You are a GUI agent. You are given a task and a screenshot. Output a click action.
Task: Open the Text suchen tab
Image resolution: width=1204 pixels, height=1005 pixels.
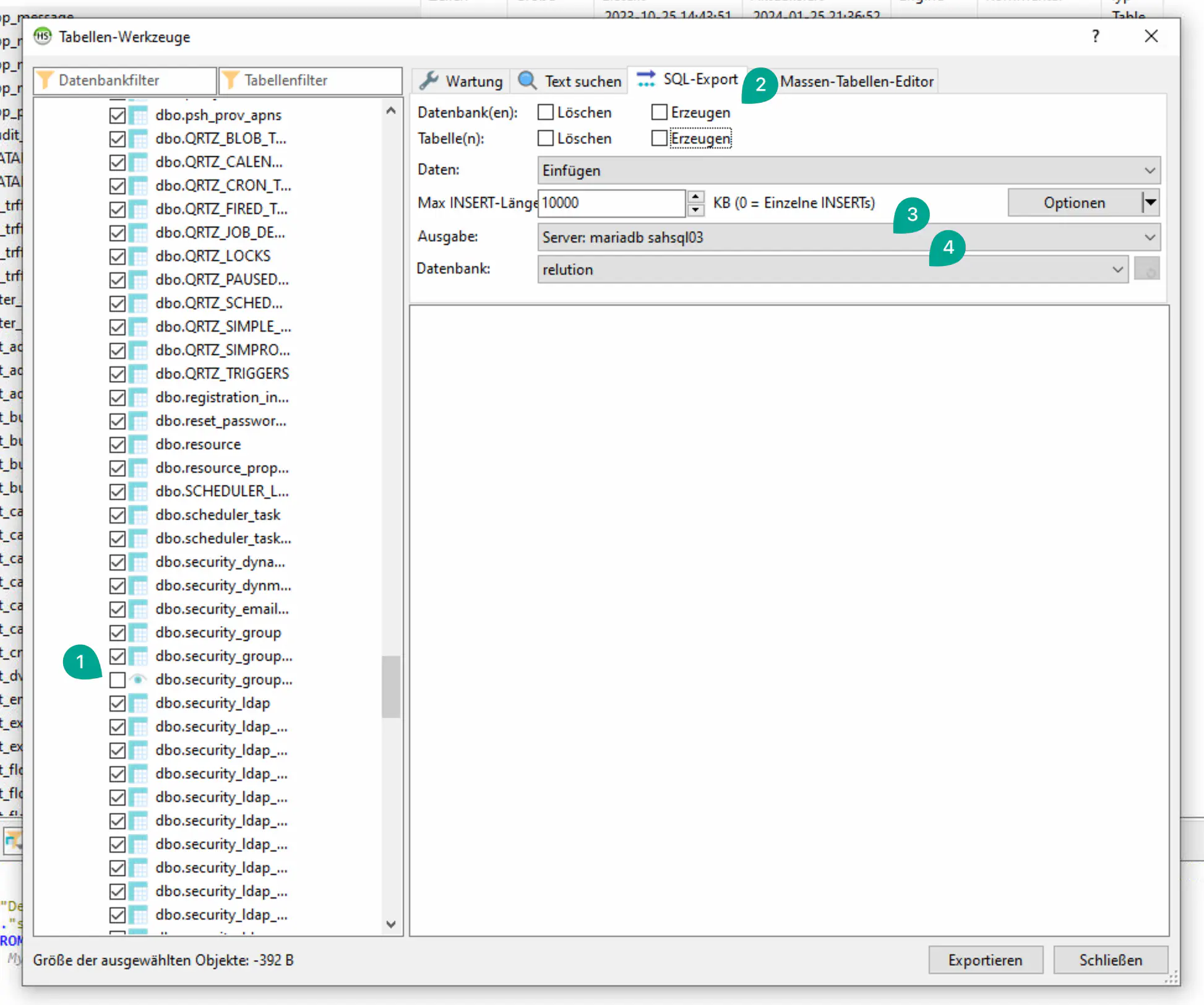pos(582,81)
